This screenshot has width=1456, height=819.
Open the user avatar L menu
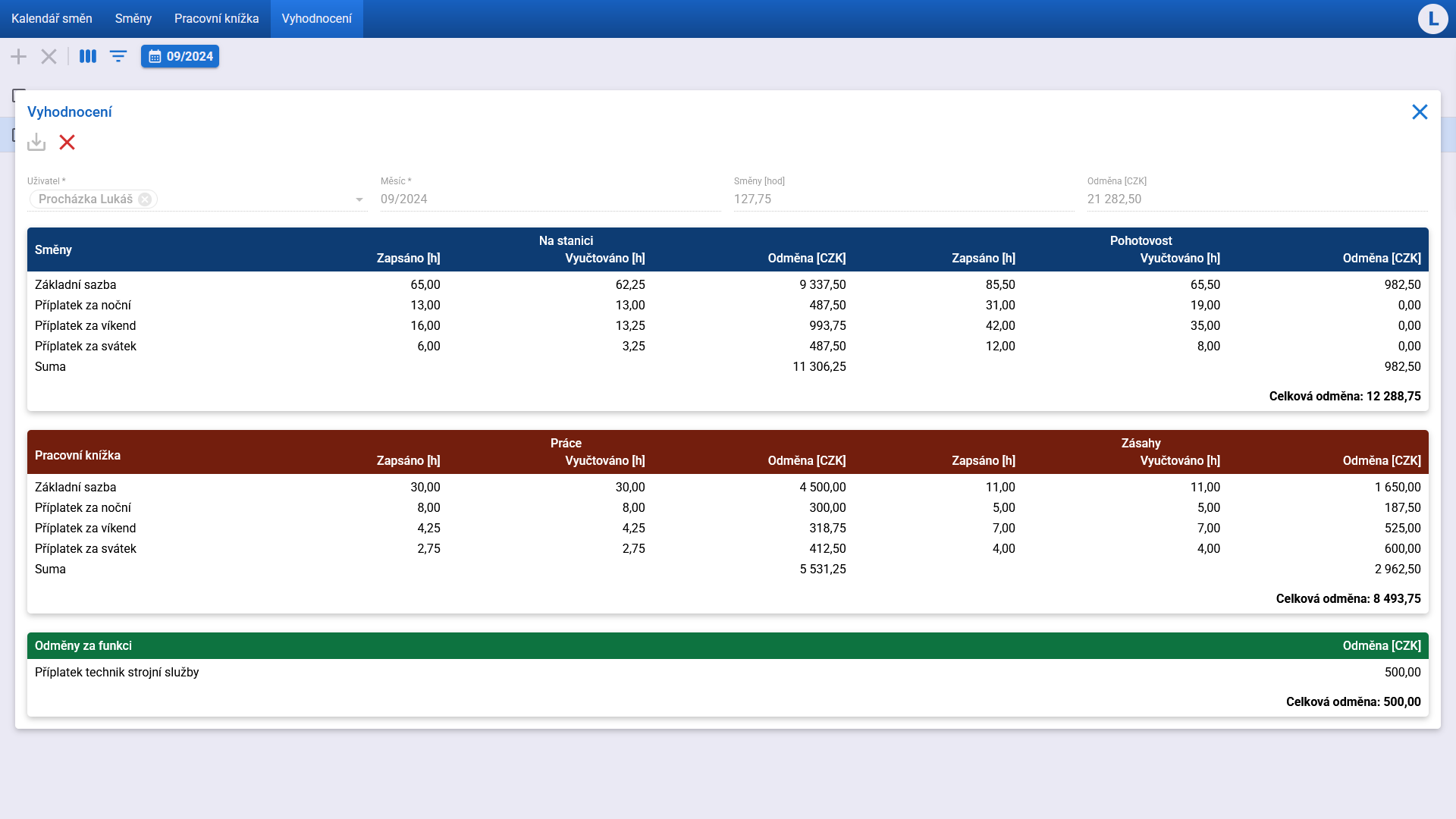point(1432,19)
